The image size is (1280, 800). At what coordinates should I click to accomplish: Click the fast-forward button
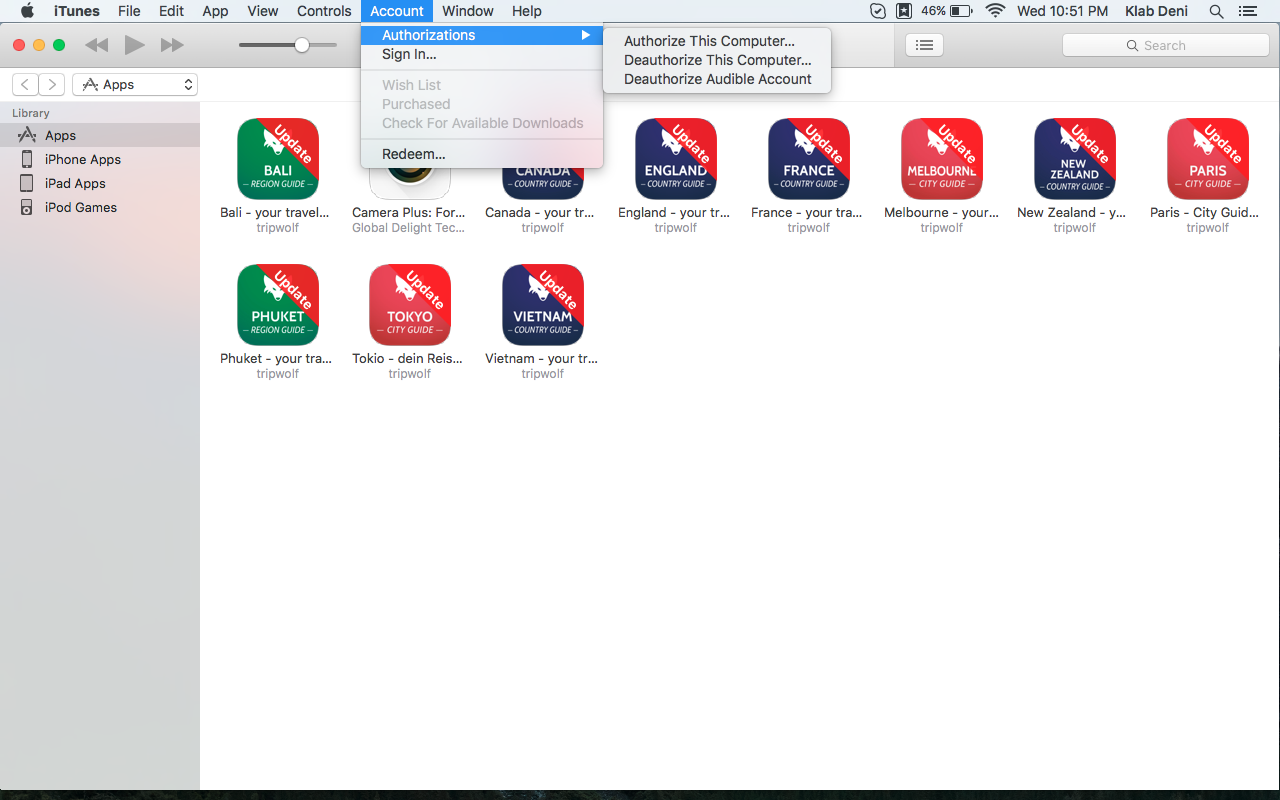pyautogui.click(x=172, y=45)
